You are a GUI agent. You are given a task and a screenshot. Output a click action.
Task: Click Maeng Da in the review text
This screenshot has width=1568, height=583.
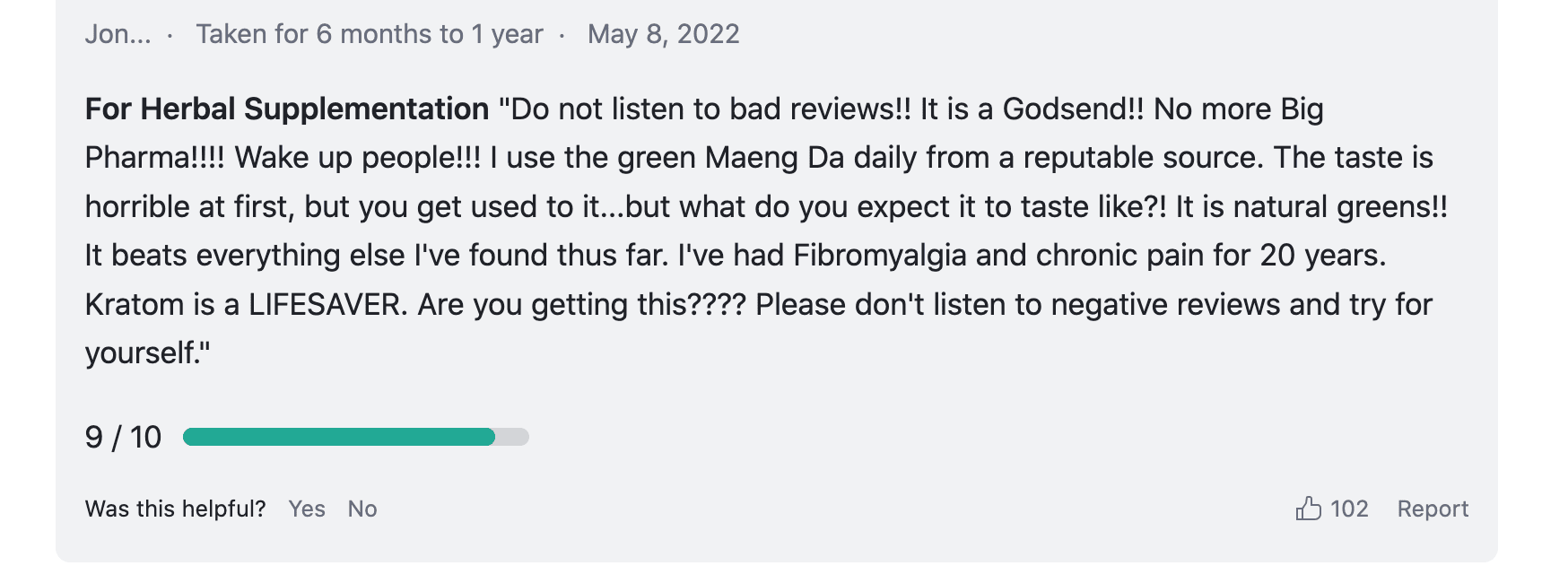tap(774, 157)
